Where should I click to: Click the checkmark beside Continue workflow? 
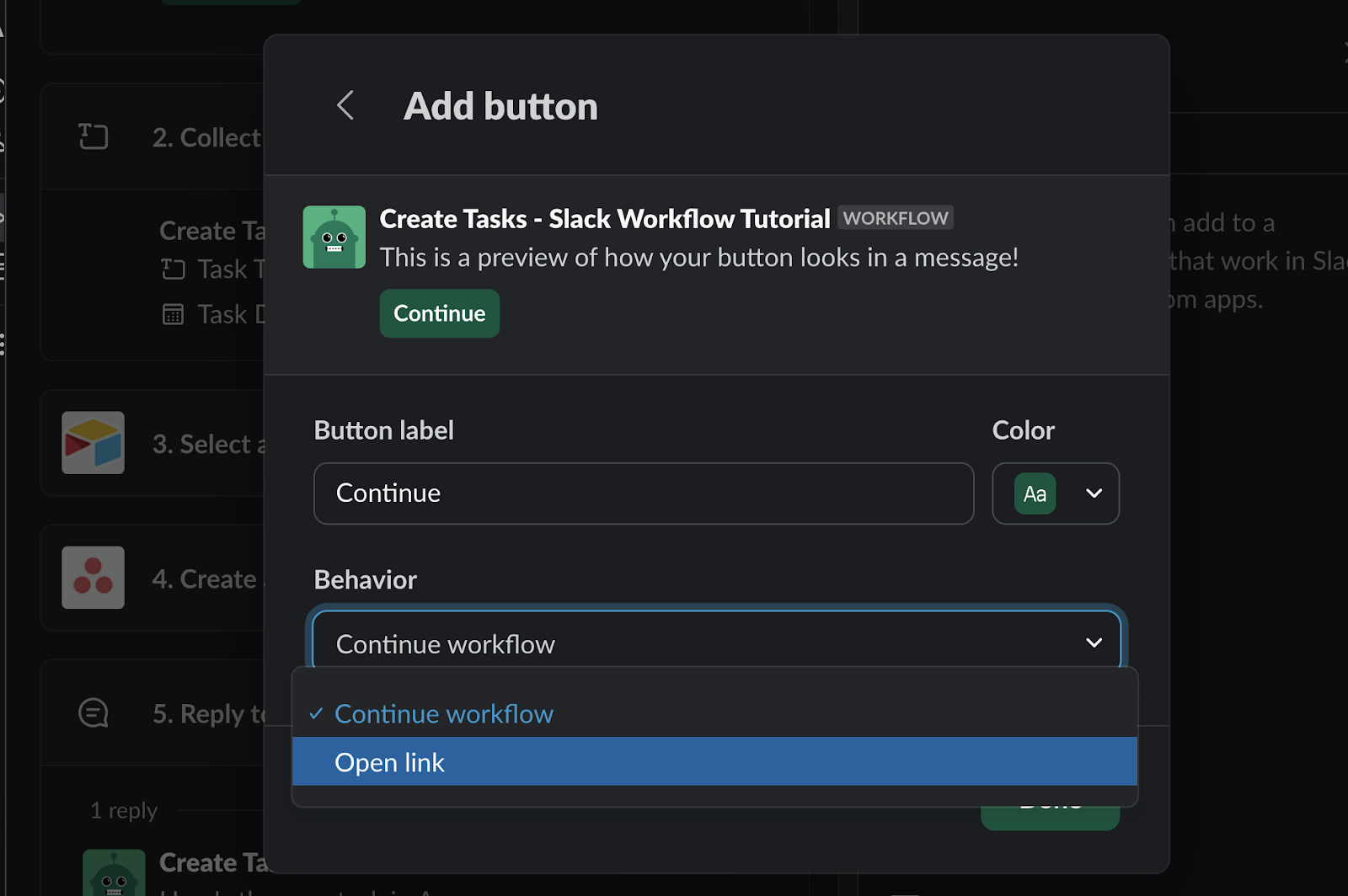click(317, 714)
